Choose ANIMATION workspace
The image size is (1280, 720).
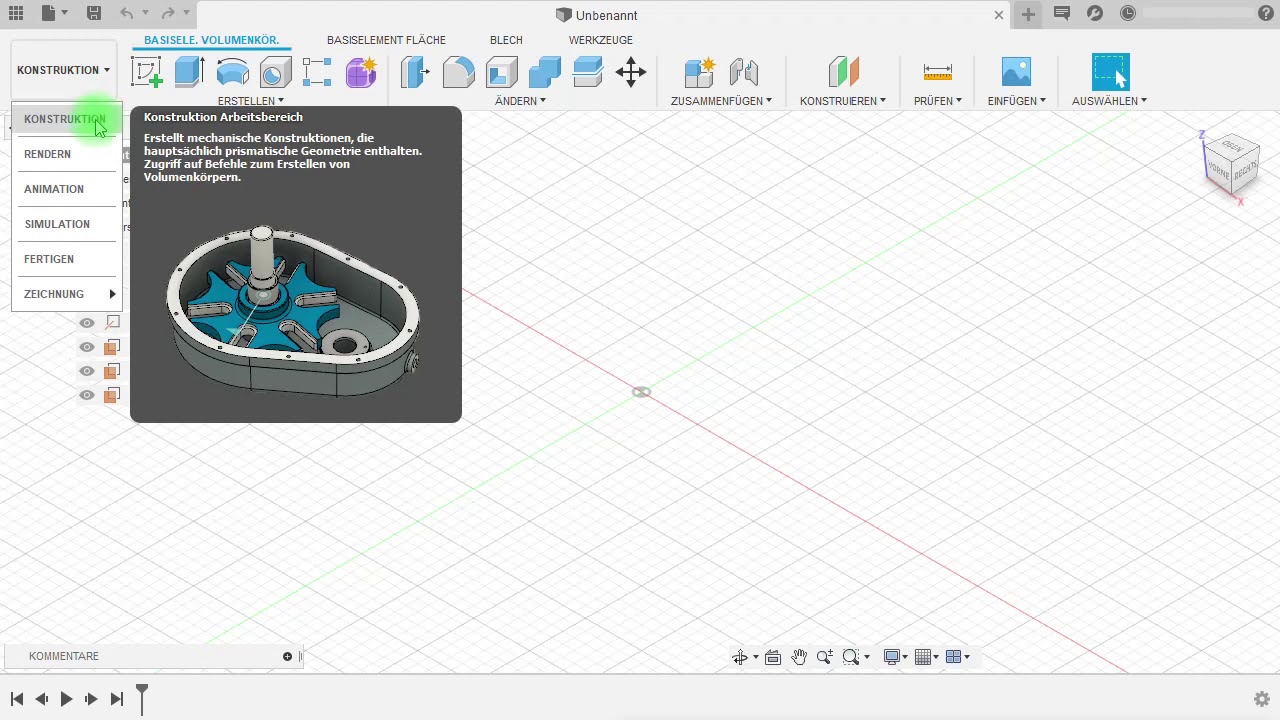(x=67, y=189)
